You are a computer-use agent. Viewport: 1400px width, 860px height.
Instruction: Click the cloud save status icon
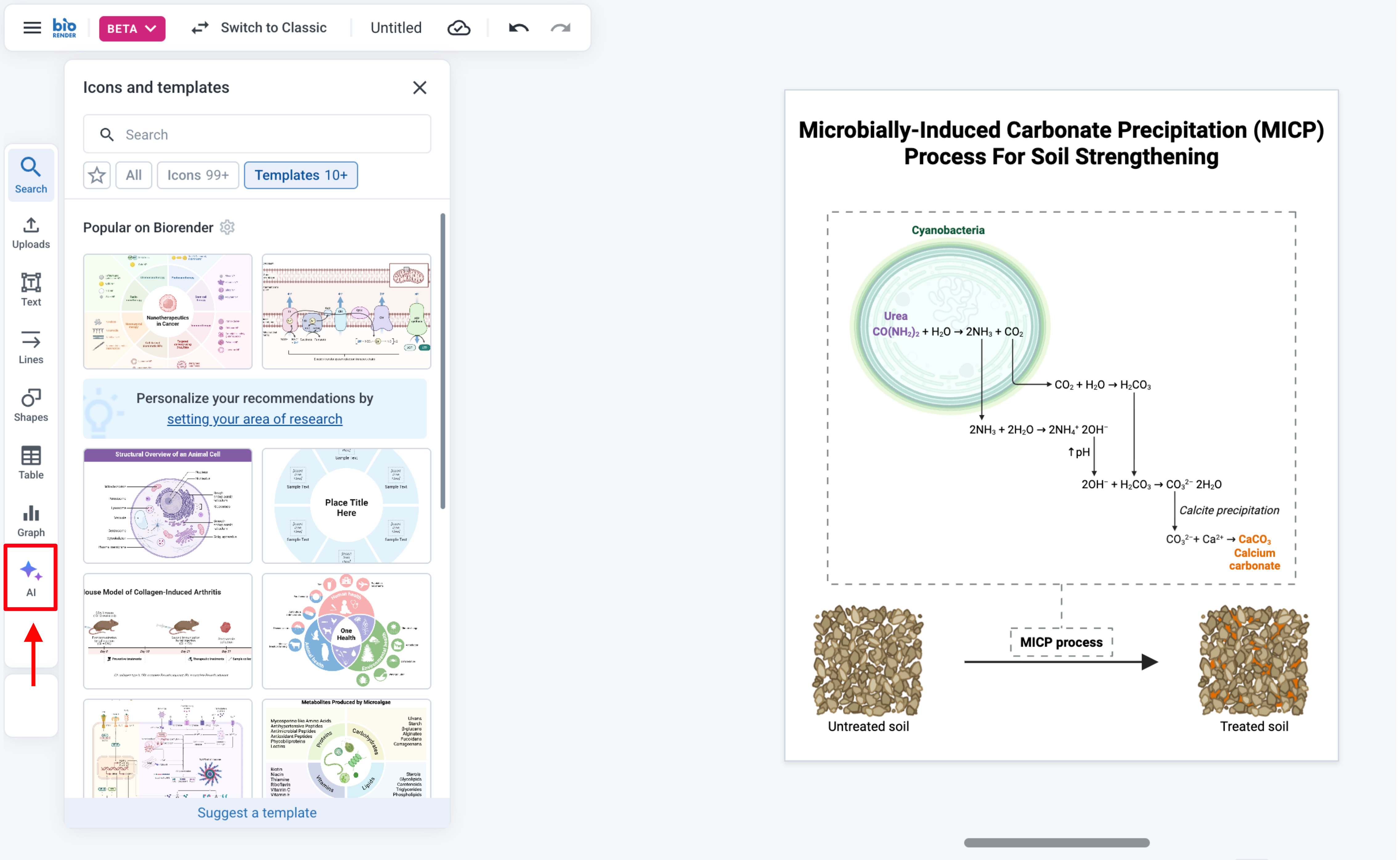pyautogui.click(x=458, y=27)
